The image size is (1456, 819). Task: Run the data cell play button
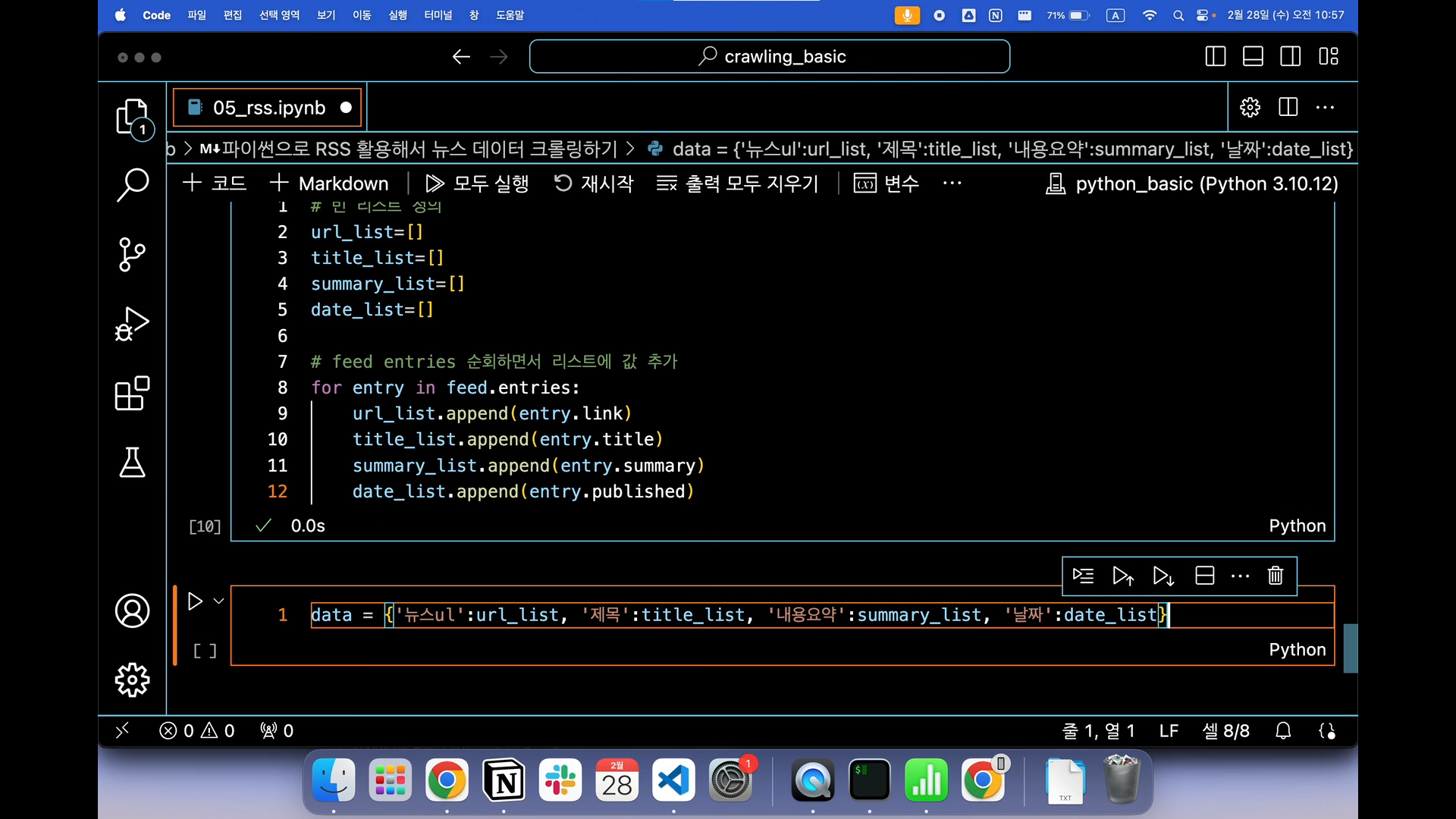pos(195,601)
